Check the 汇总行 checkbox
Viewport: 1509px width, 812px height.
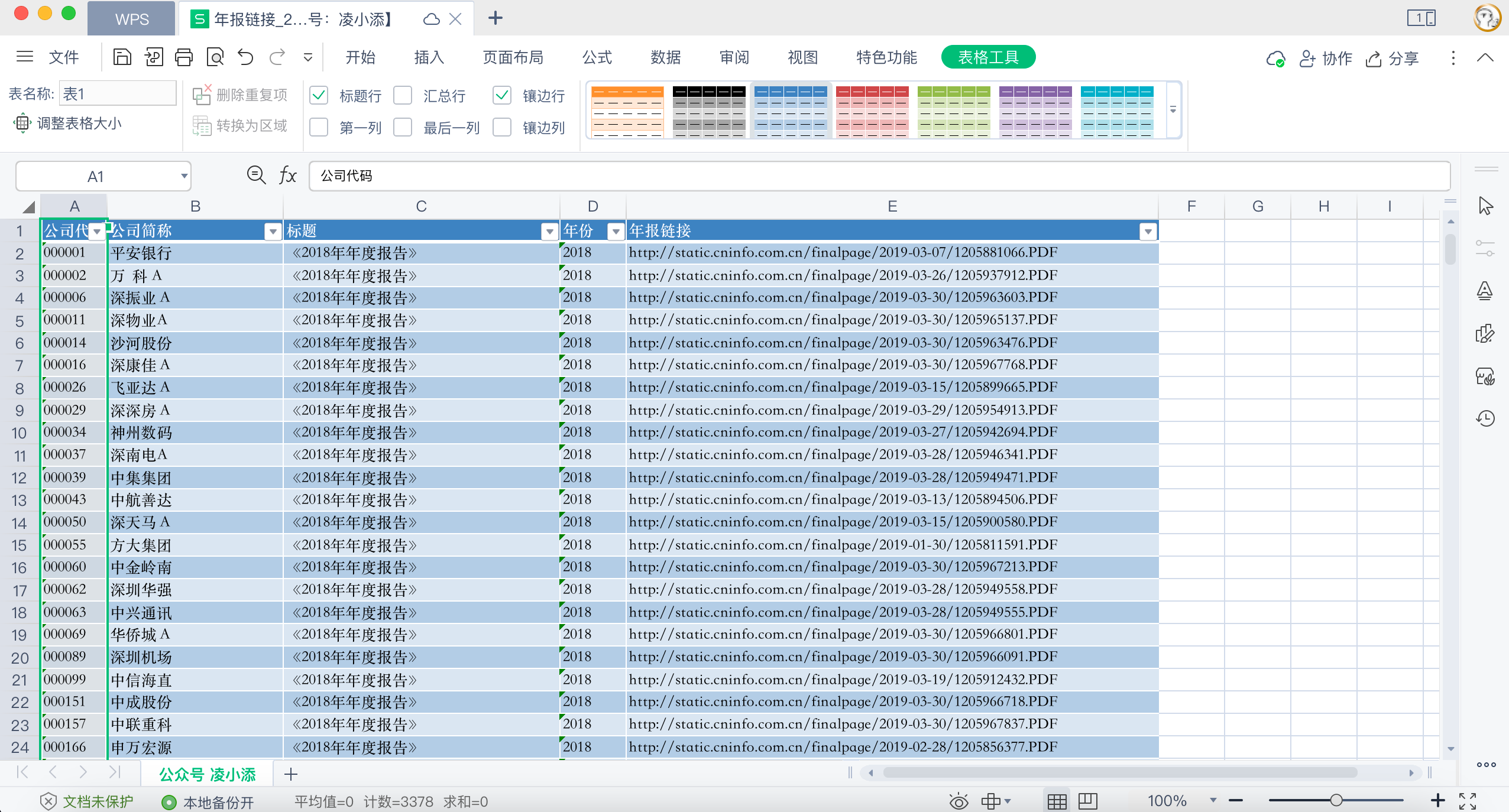point(403,95)
